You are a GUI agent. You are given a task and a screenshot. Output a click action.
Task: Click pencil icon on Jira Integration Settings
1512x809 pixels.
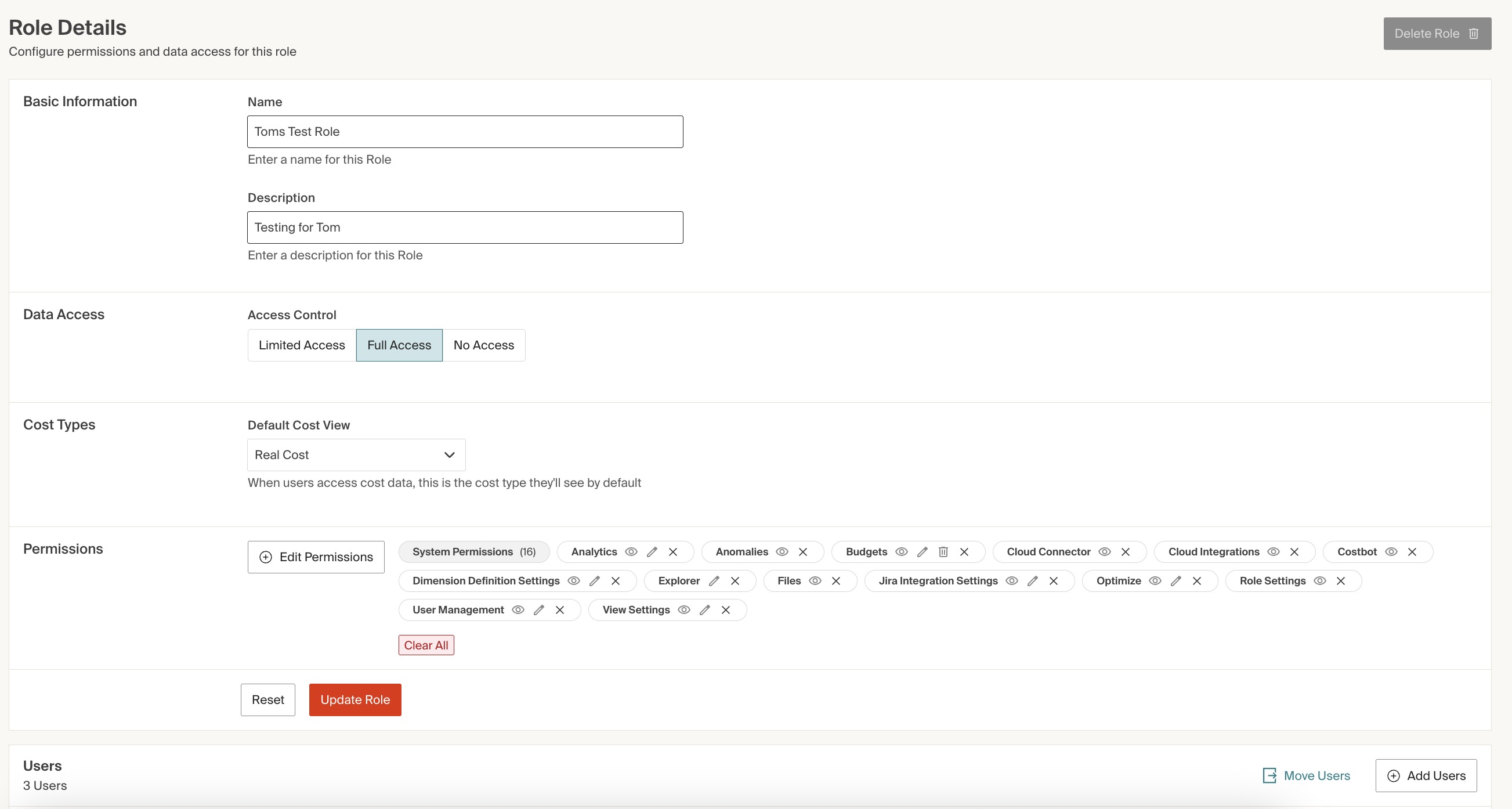1032,580
